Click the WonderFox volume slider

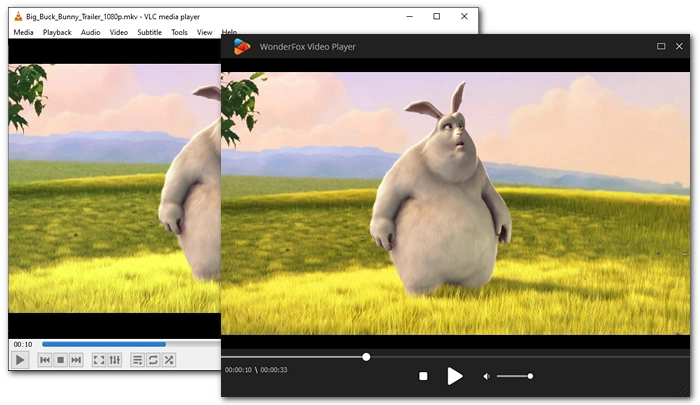[x=515, y=376]
